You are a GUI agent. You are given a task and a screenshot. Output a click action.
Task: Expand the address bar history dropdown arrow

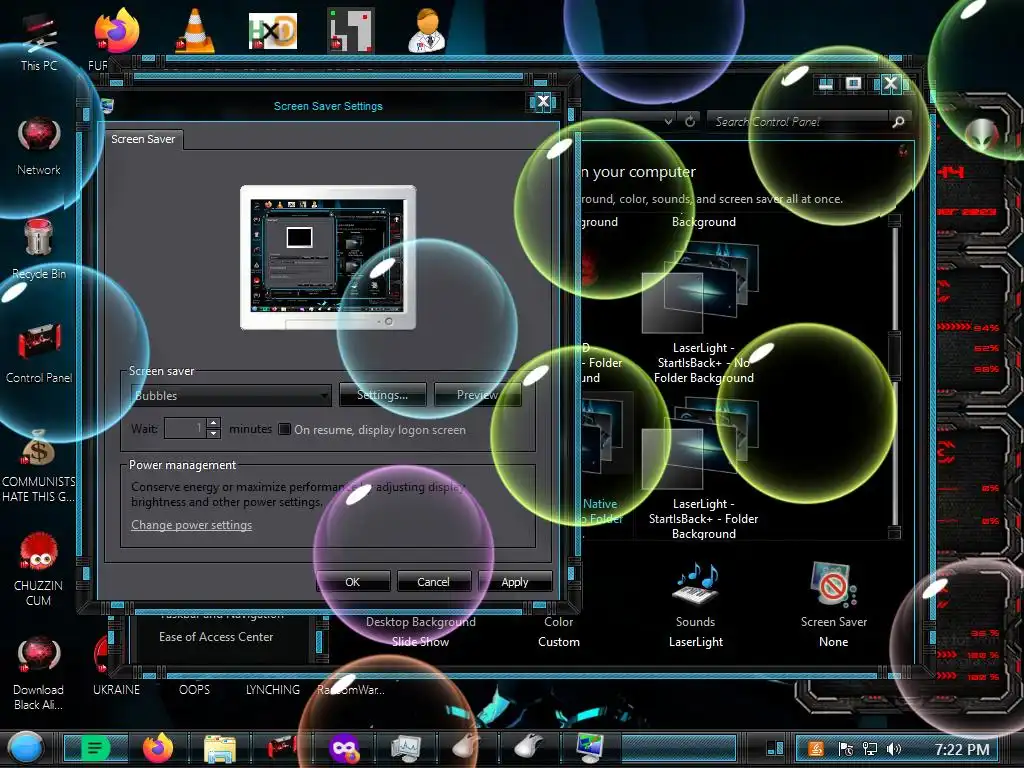pos(668,121)
